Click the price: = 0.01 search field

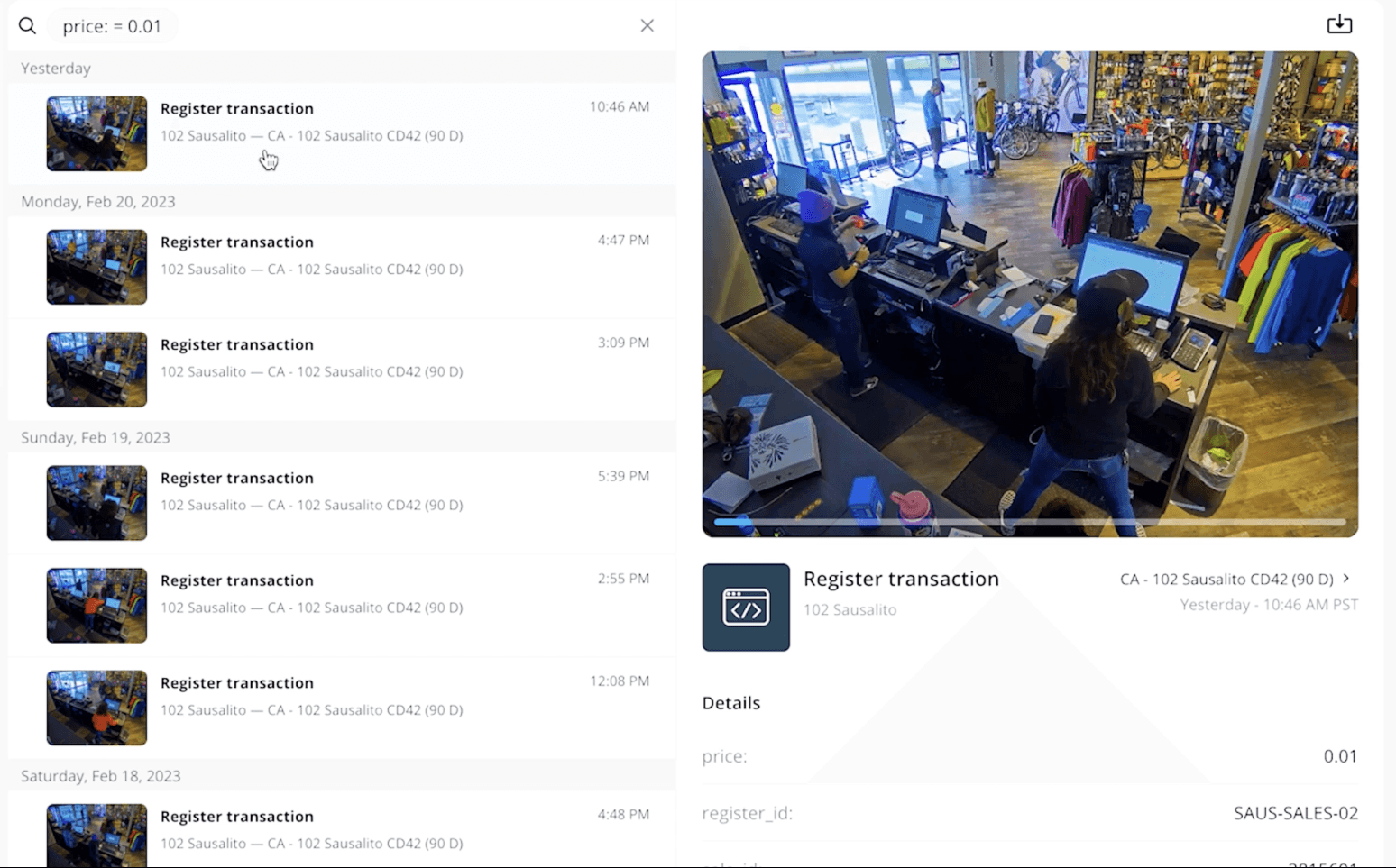pos(112,26)
